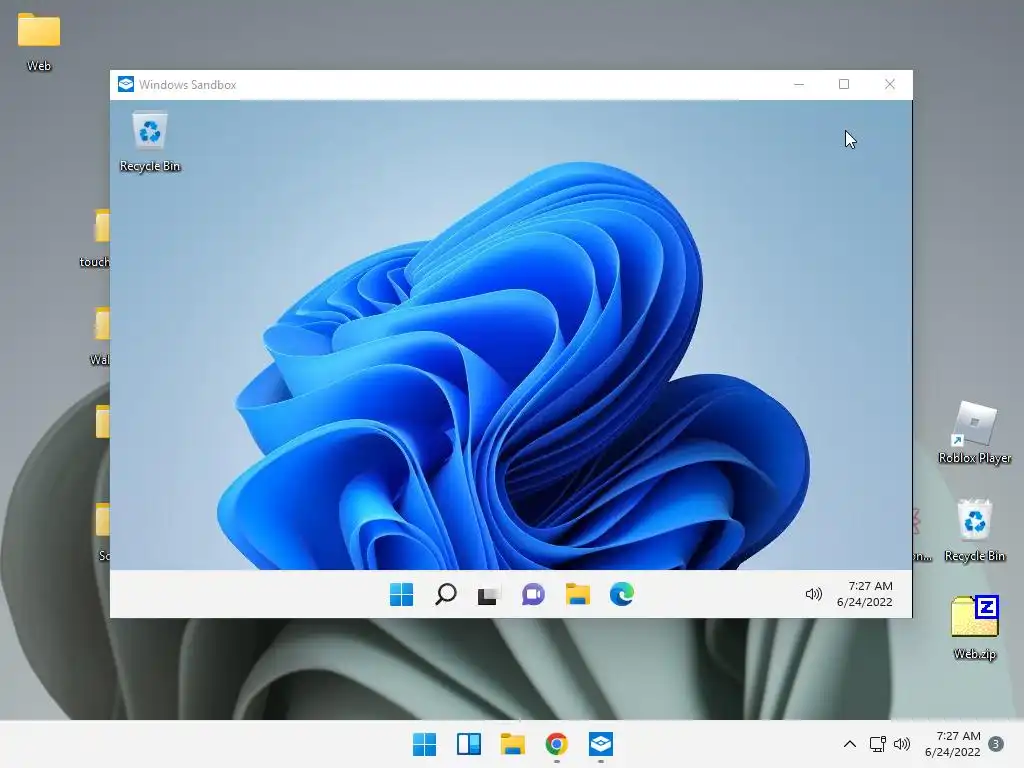
Task: Open the Recycle Bin inside Windows Sandbox
Action: (150, 142)
